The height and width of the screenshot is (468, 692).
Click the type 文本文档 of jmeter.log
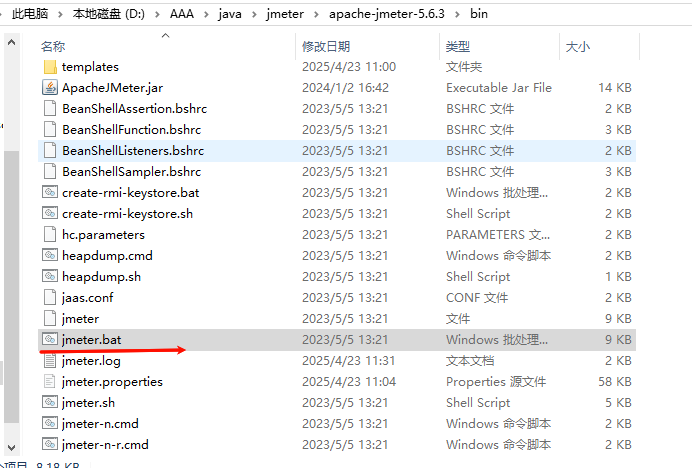[x=470, y=361]
